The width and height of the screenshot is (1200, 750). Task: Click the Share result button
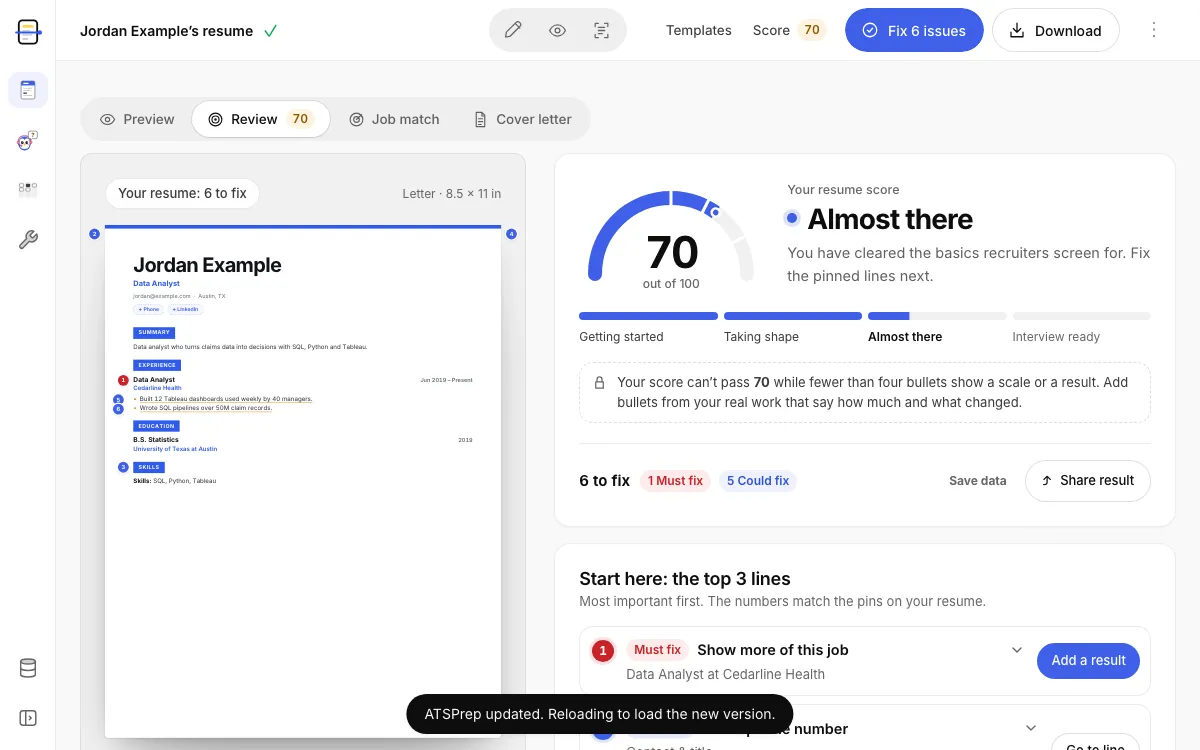(1088, 481)
